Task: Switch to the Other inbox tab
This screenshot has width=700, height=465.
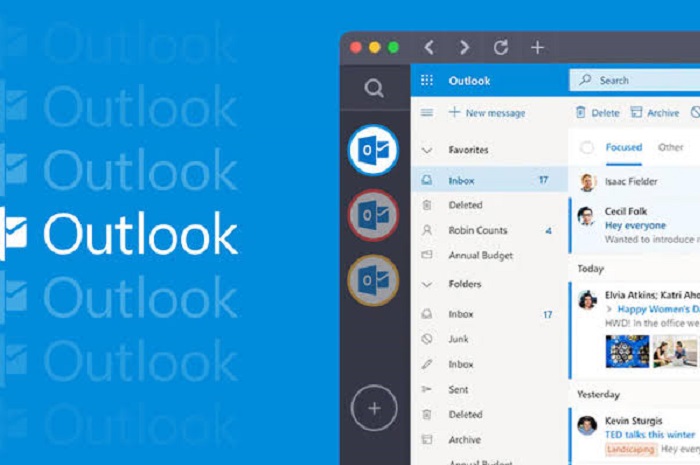Action: [x=670, y=148]
